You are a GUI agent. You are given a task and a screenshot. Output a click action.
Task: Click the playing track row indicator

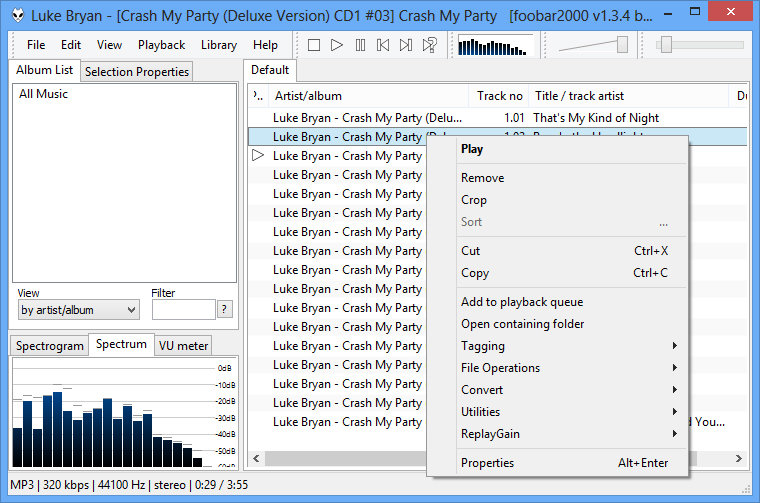pos(258,156)
